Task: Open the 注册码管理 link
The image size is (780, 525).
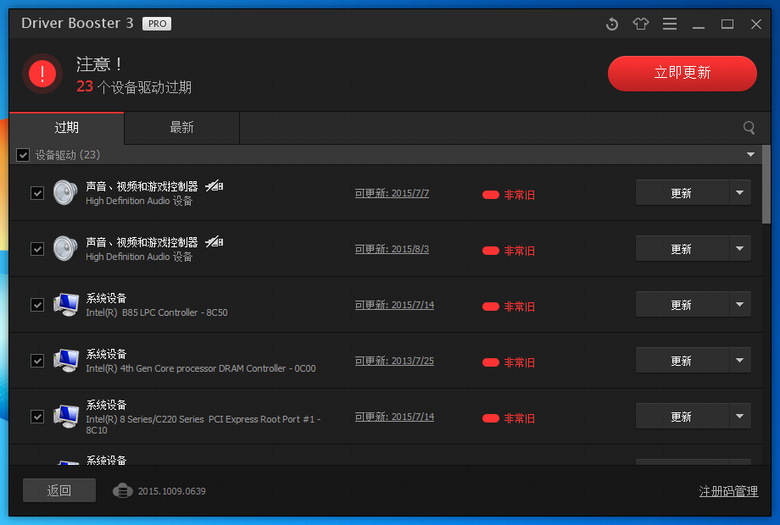Action: pos(728,491)
